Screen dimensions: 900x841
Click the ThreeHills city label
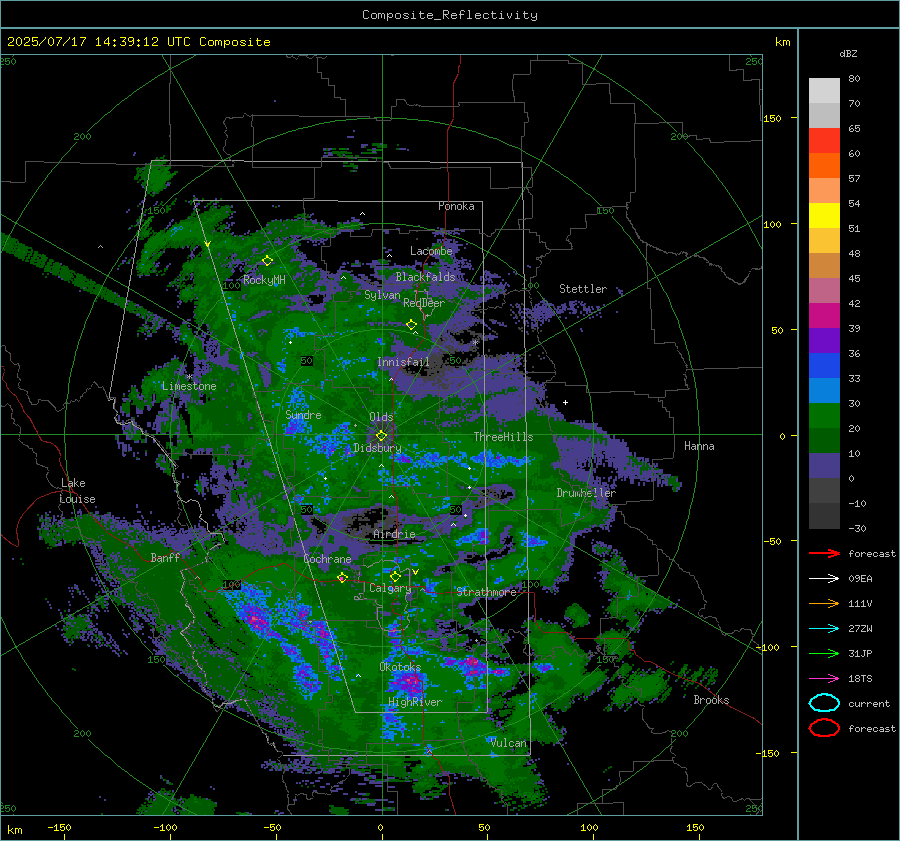503,437
